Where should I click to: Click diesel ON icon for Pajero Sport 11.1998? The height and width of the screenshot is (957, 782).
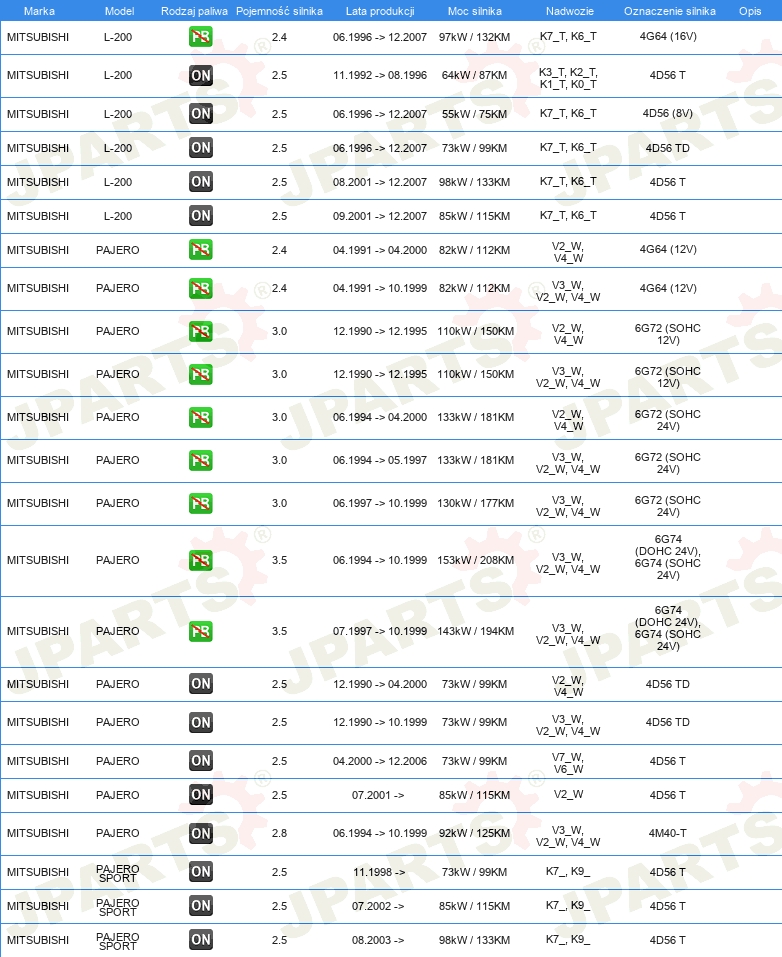[200, 872]
